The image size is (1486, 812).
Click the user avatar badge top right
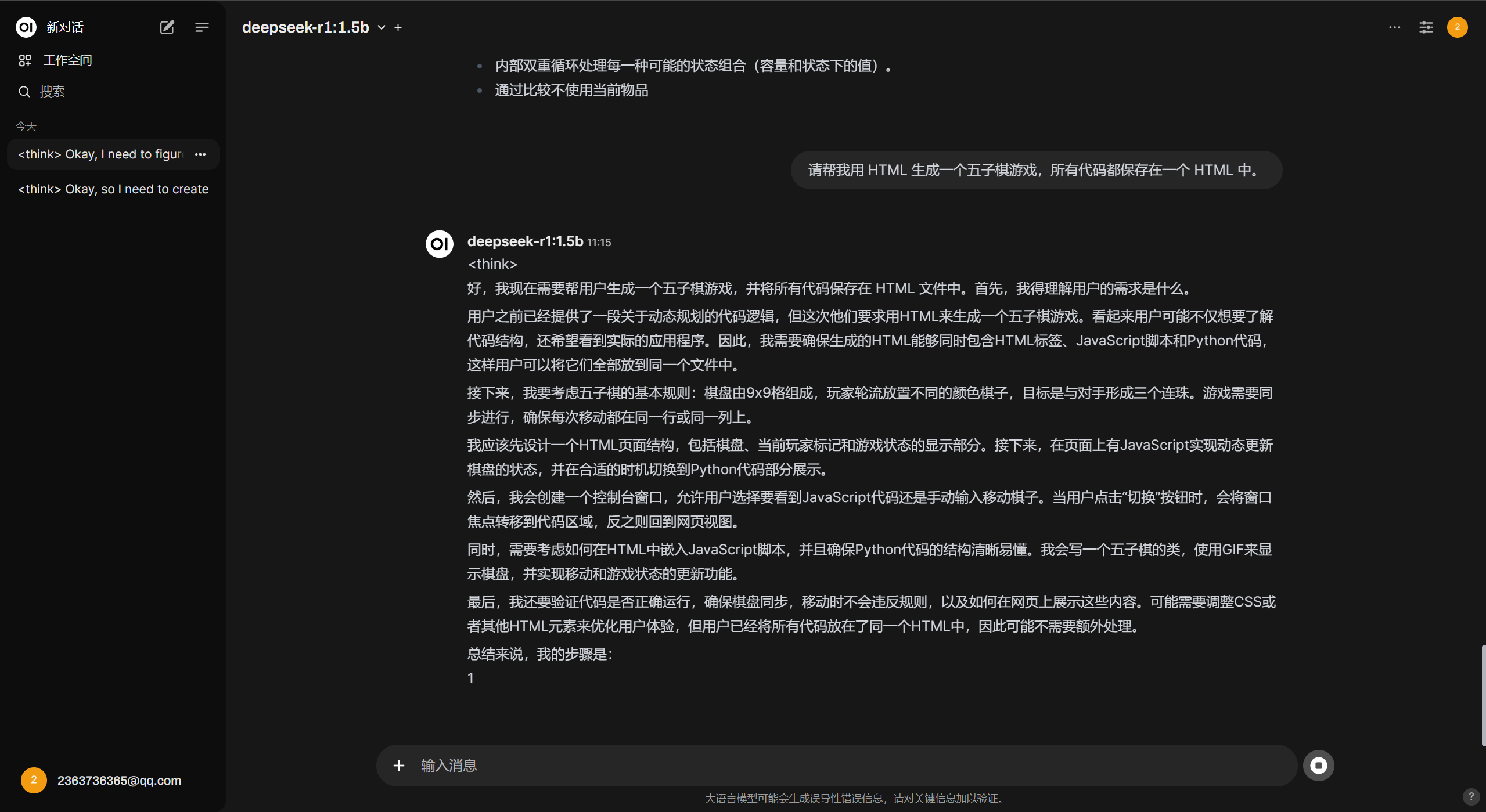1457,27
